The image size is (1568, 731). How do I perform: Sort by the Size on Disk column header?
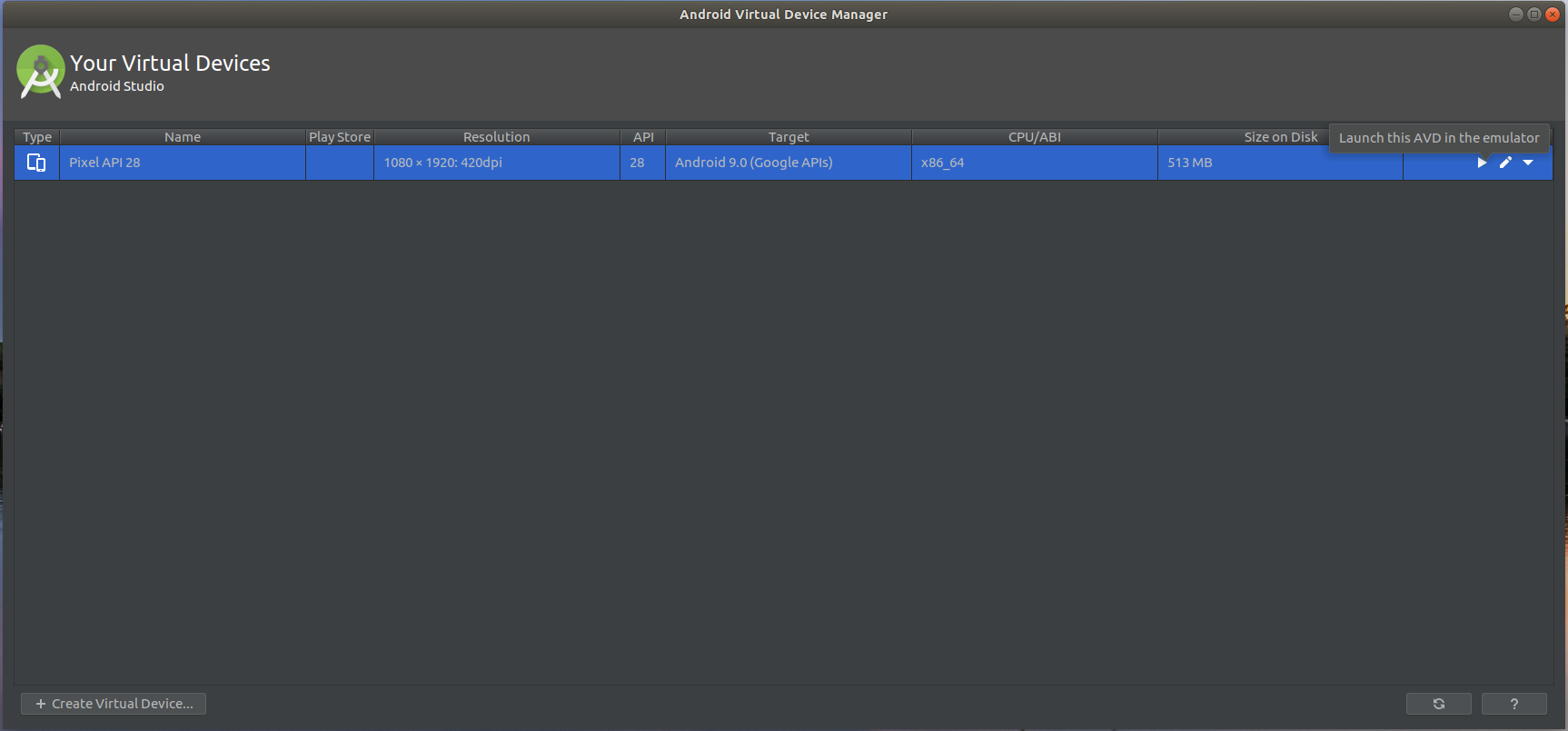(x=1279, y=137)
